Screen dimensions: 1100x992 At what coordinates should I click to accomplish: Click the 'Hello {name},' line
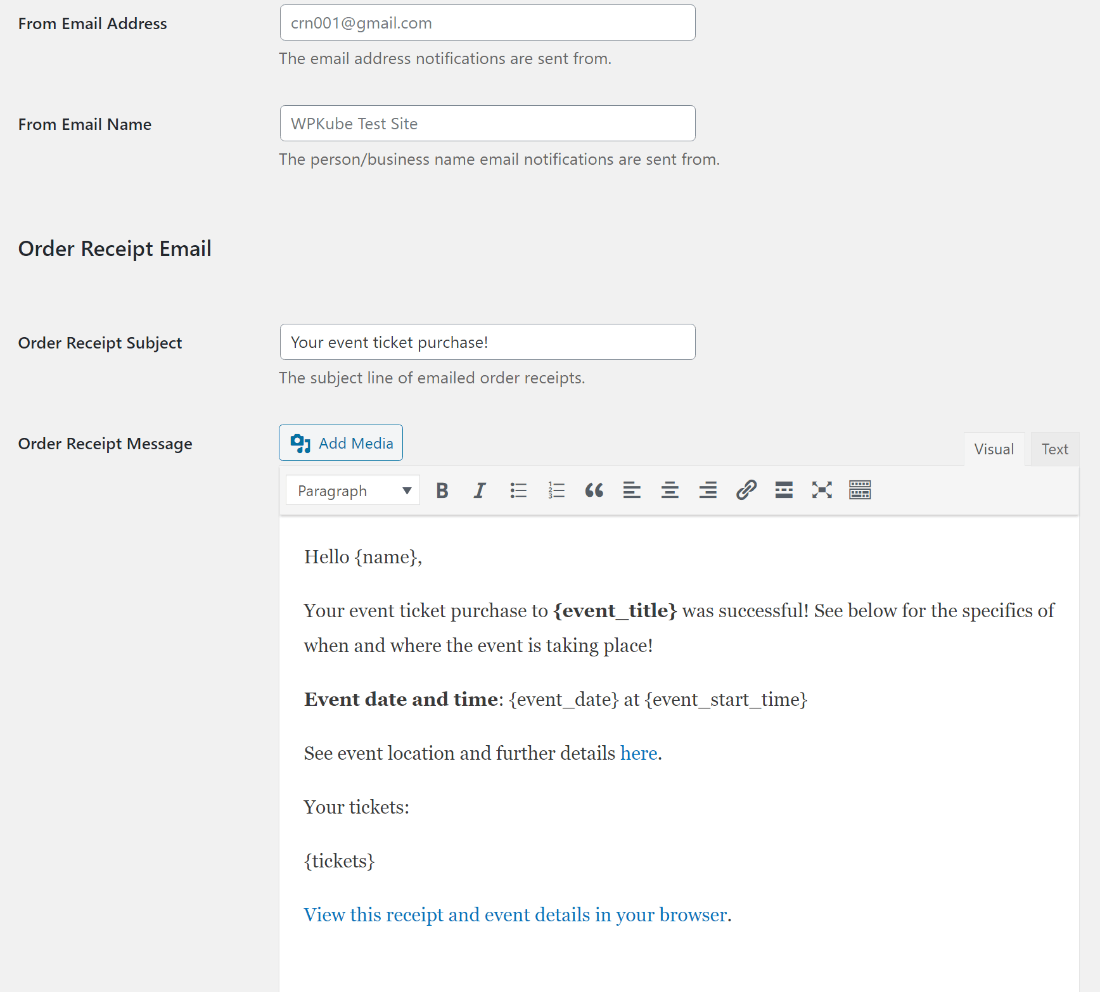tap(363, 557)
